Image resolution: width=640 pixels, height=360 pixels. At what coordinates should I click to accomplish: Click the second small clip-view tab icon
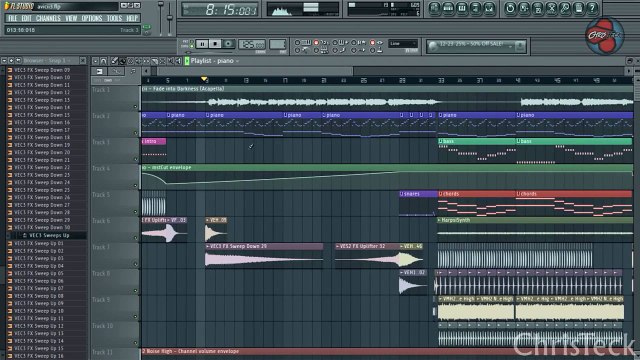[x=116, y=71]
